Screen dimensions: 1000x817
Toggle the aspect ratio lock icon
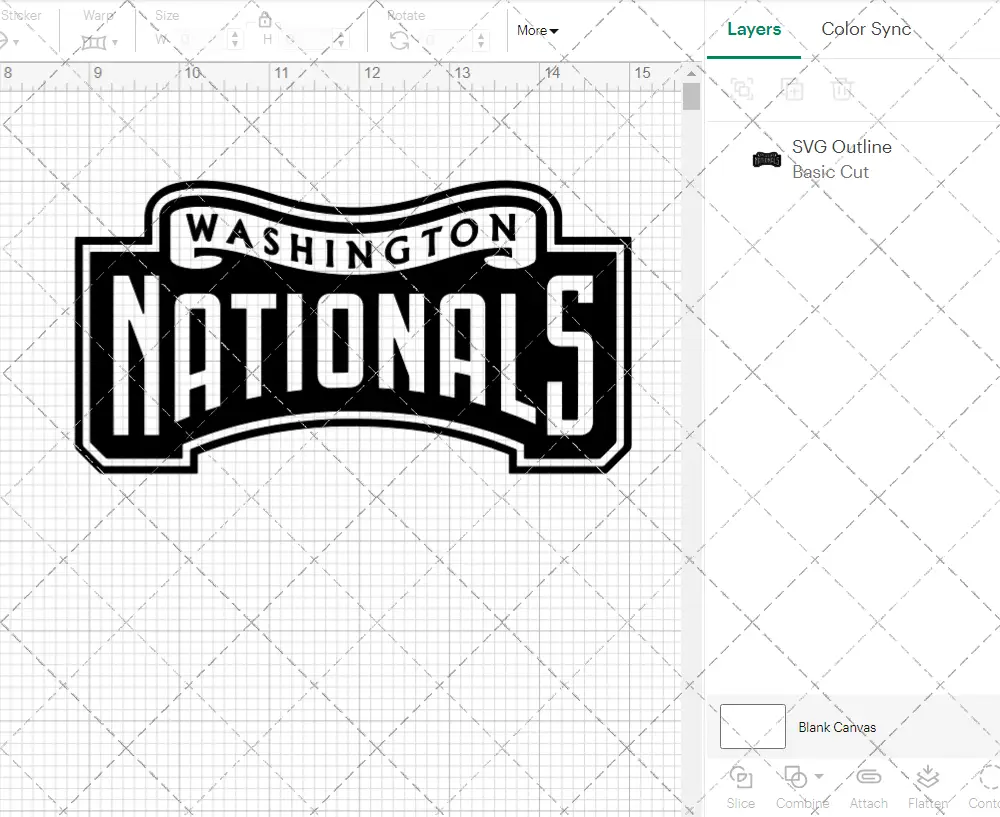[265, 20]
